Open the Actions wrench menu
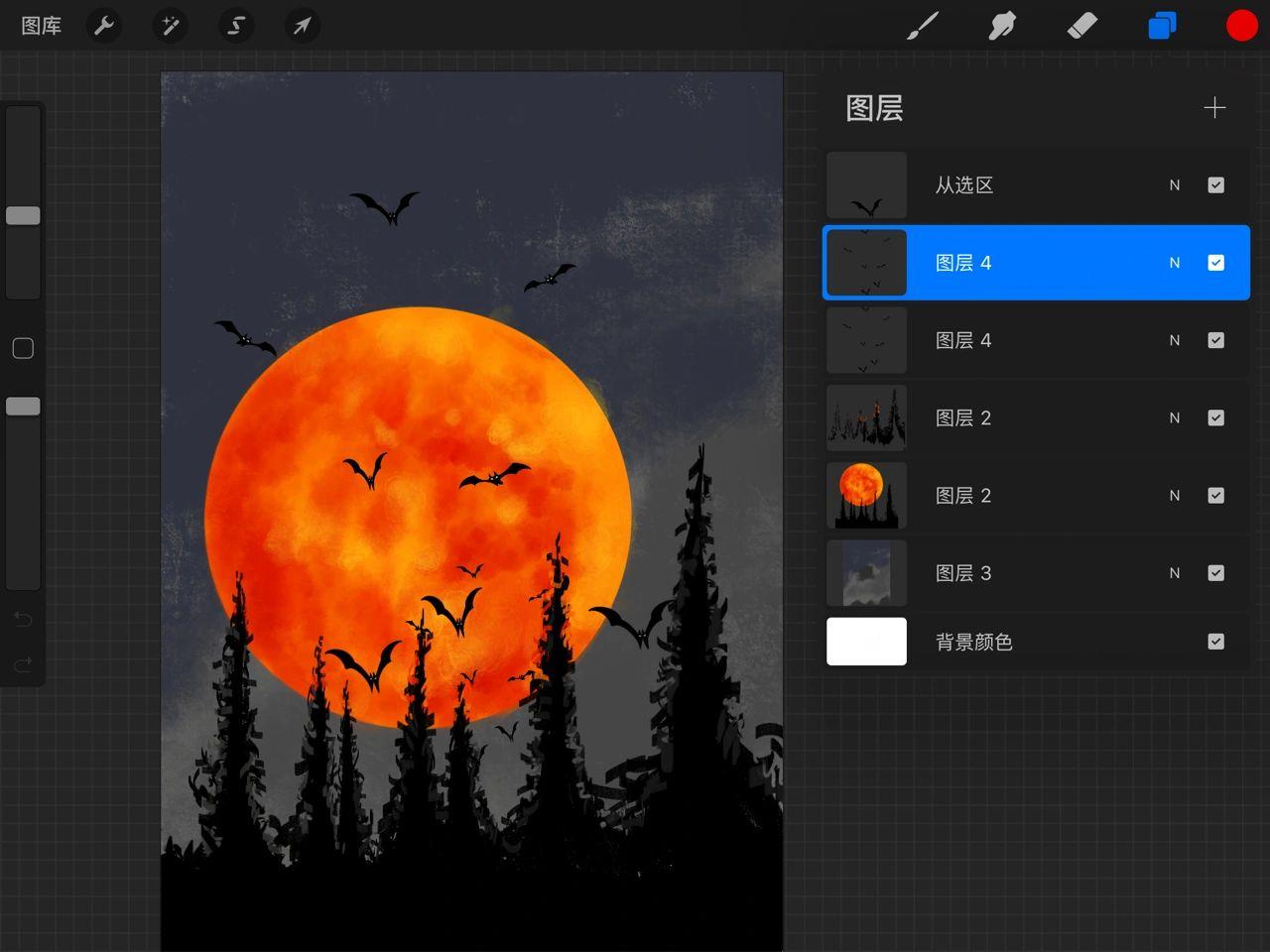Viewport: 1270px width, 952px height. tap(104, 26)
